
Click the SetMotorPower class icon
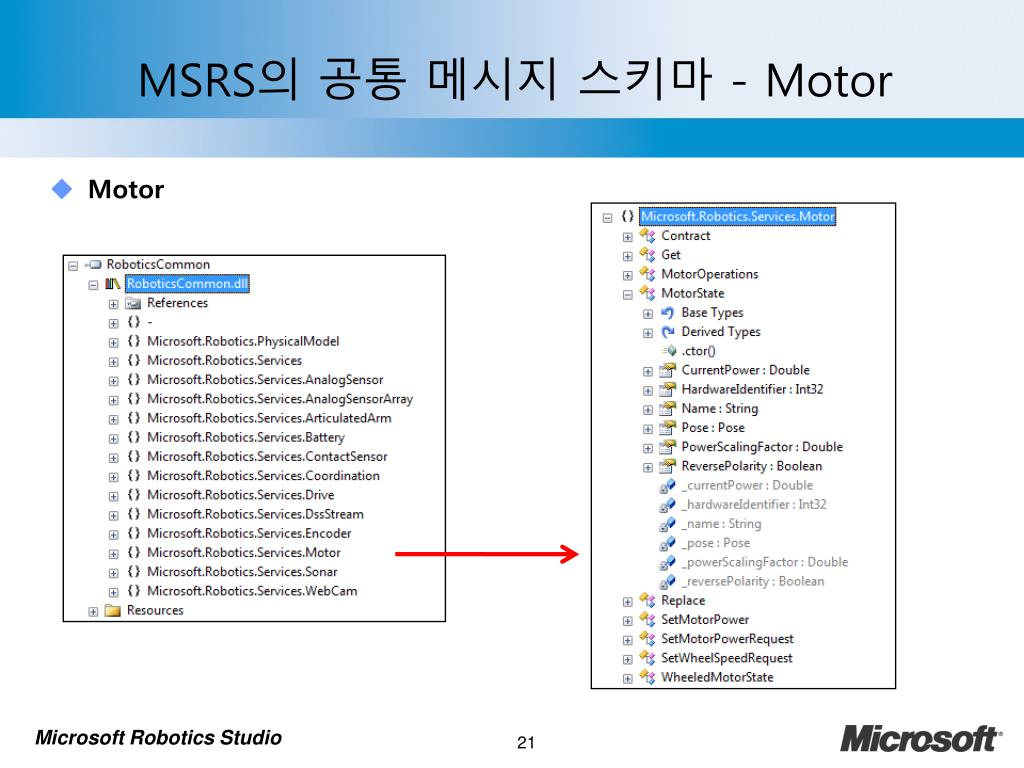647,620
